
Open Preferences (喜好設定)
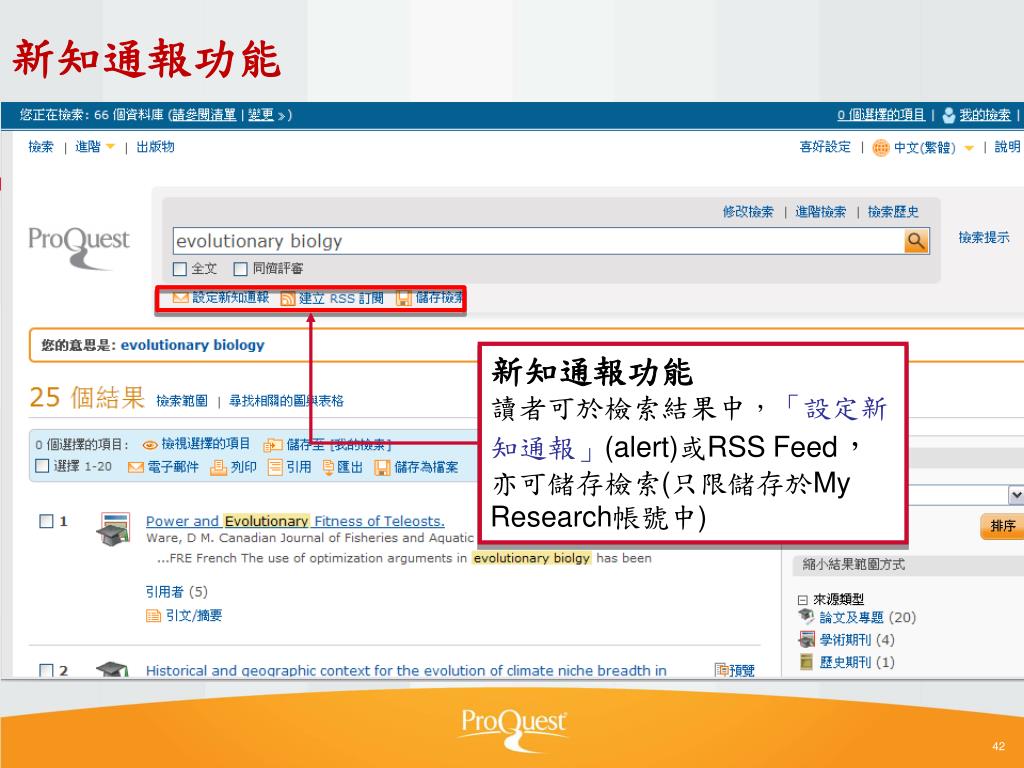tap(825, 147)
